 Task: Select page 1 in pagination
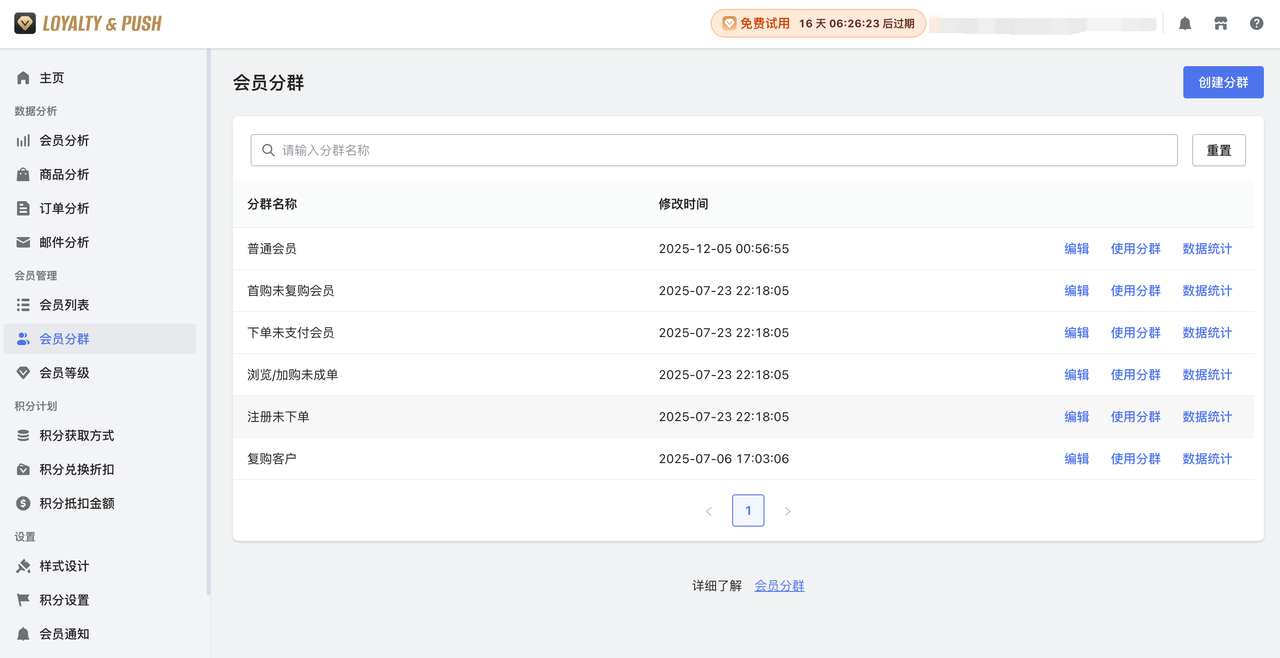point(748,510)
